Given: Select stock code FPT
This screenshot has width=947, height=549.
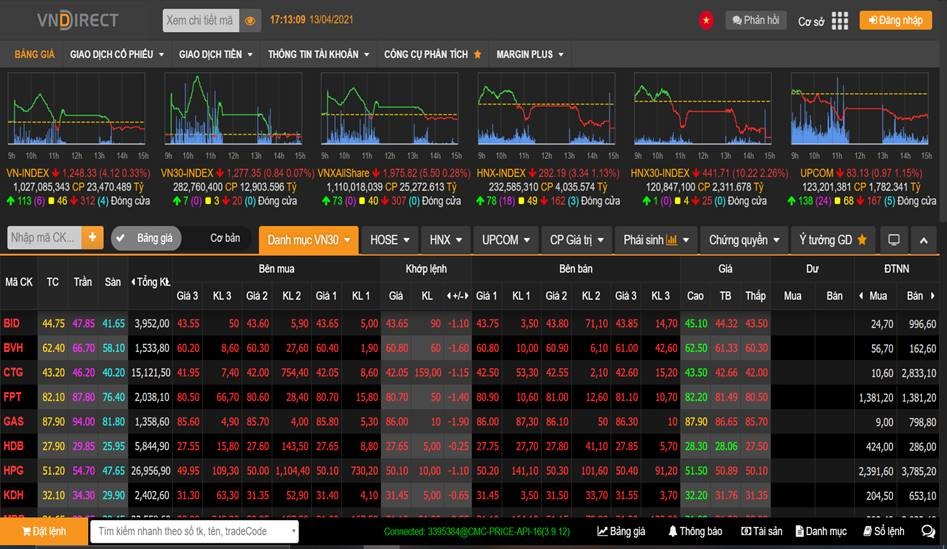Looking at the screenshot, I should (12, 397).
